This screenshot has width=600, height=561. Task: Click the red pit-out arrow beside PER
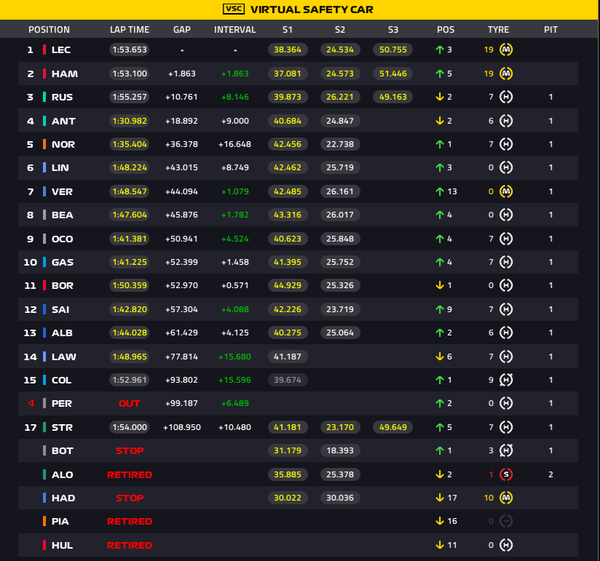pyautogui.click(x=31, y=403)
